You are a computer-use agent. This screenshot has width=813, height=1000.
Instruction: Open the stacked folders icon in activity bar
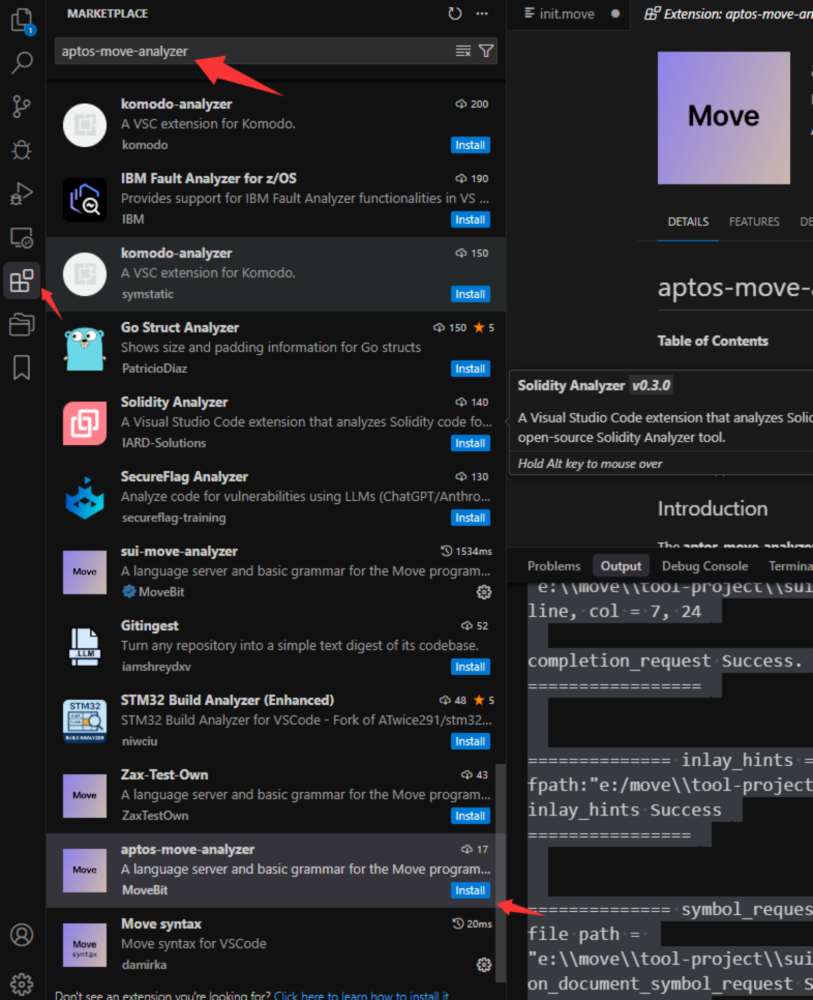(22, 324)
